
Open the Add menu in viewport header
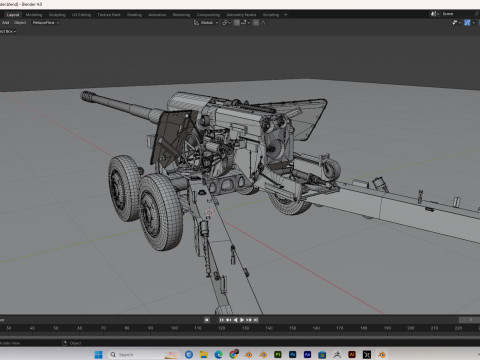click(x=5, y=23)
